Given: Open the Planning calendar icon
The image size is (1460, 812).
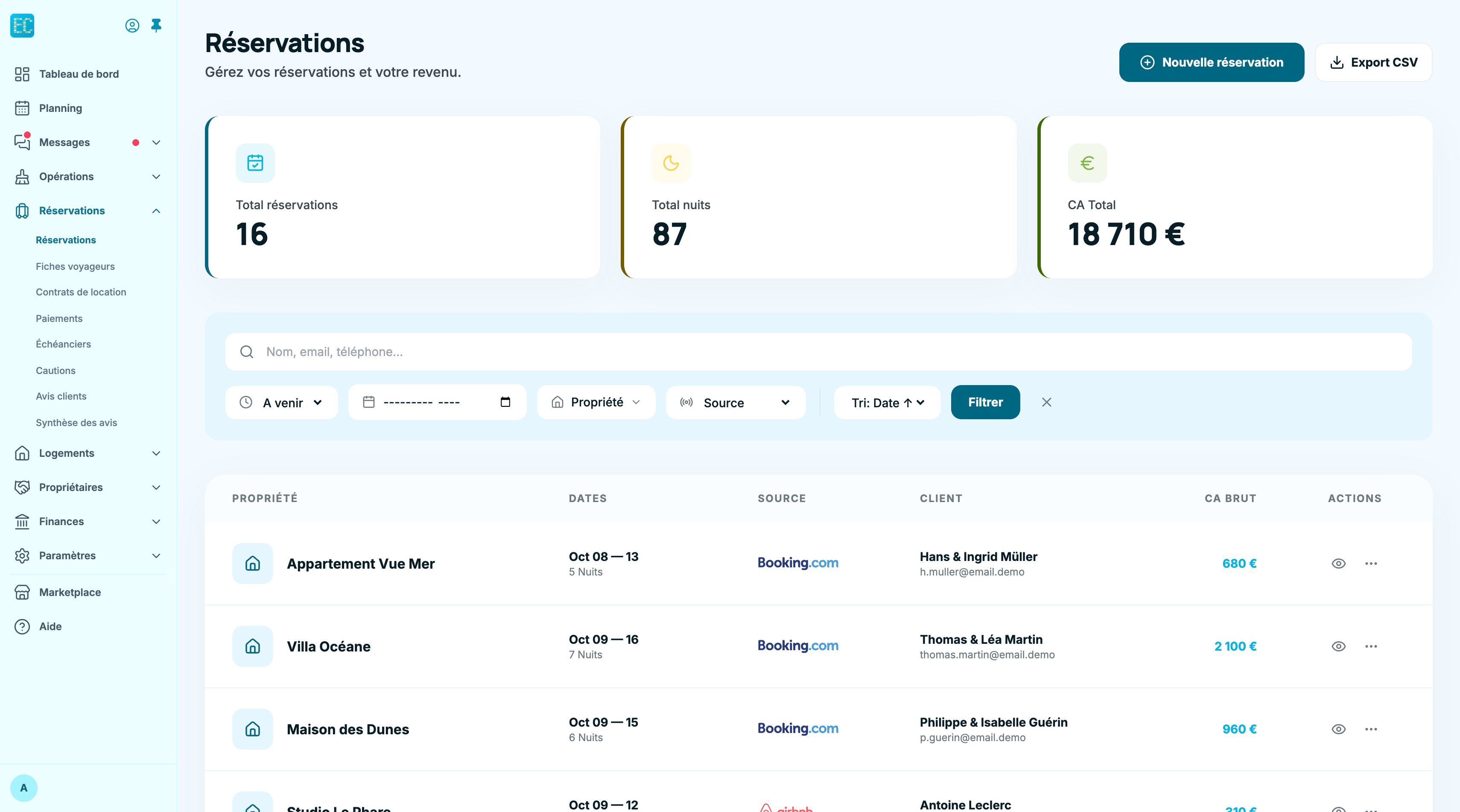Looking at the screenshot, I should [22, 108].
